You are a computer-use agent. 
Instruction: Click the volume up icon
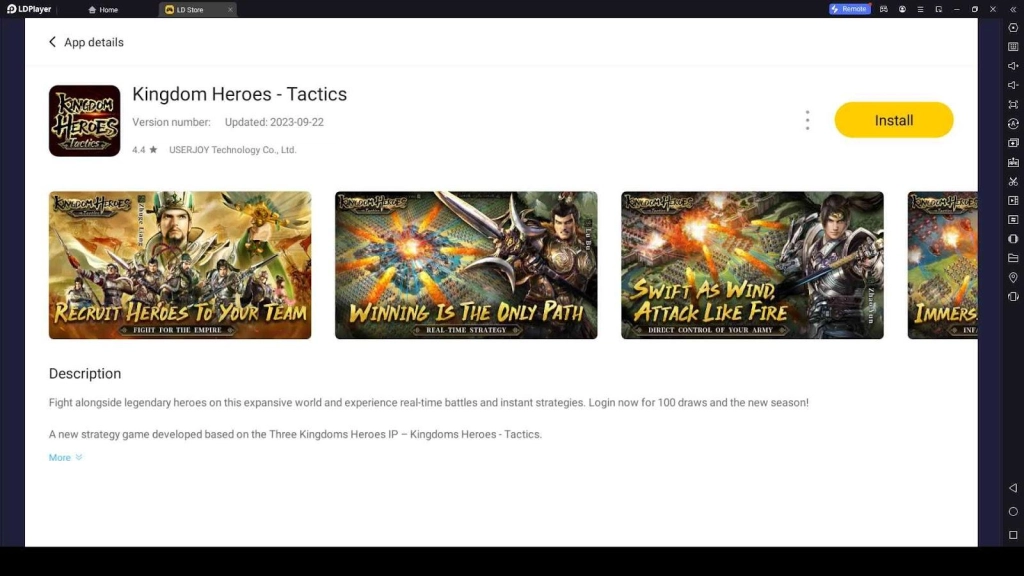coord(1013,66)
